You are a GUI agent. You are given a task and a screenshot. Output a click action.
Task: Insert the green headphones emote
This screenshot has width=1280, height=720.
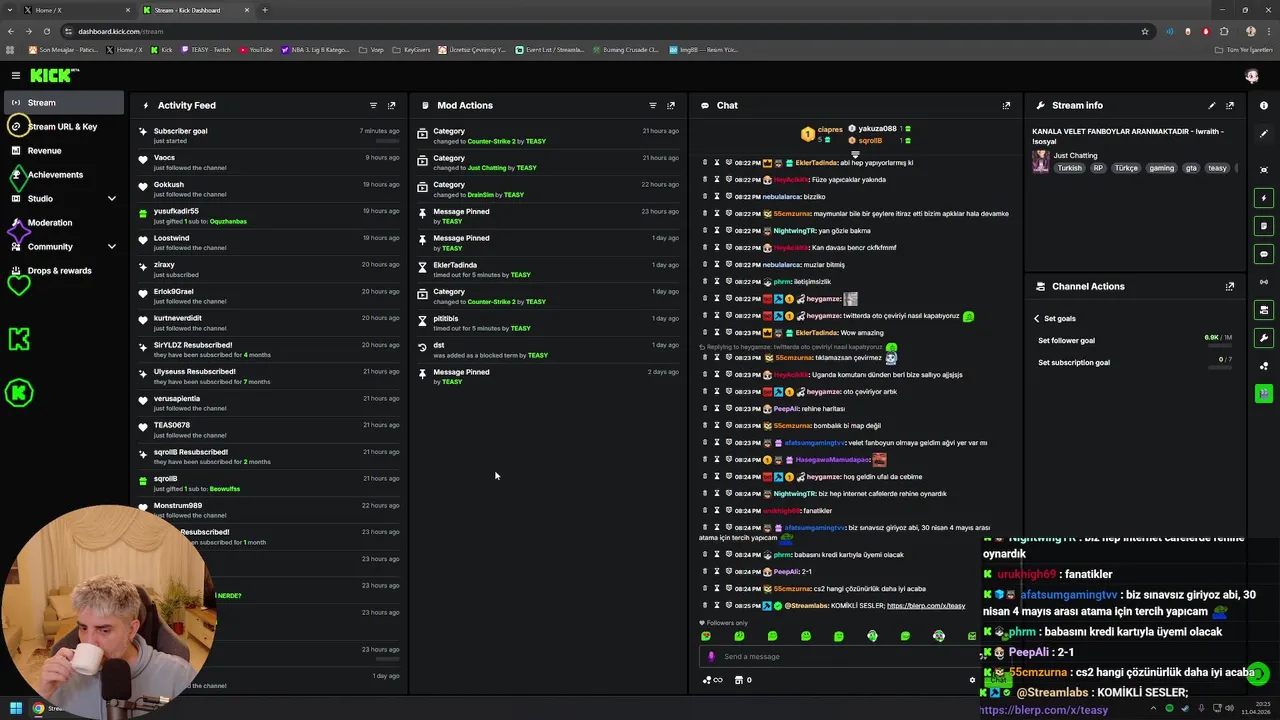click(872, 636)
